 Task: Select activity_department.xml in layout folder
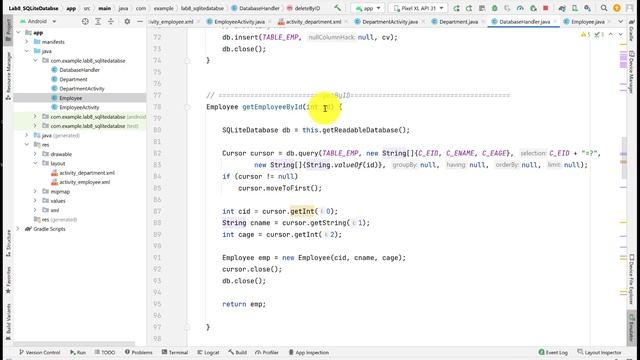87,173
